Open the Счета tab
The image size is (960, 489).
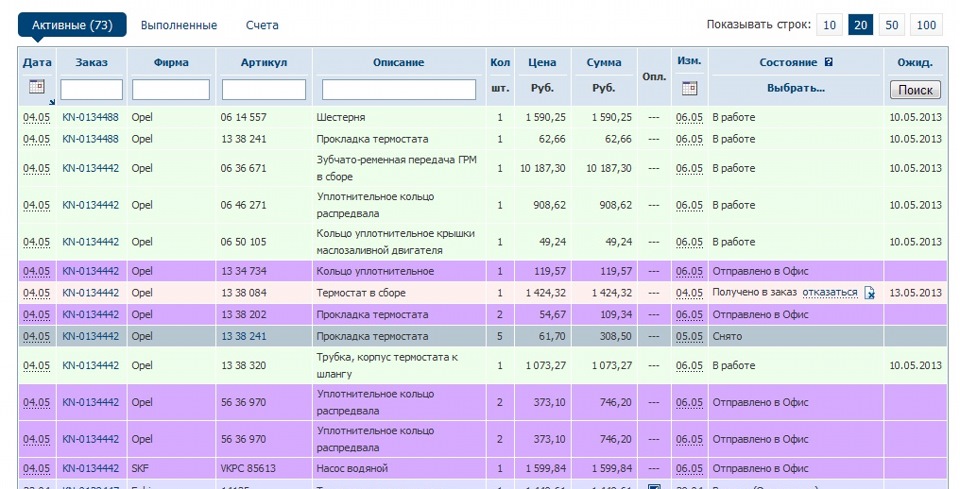262,25
